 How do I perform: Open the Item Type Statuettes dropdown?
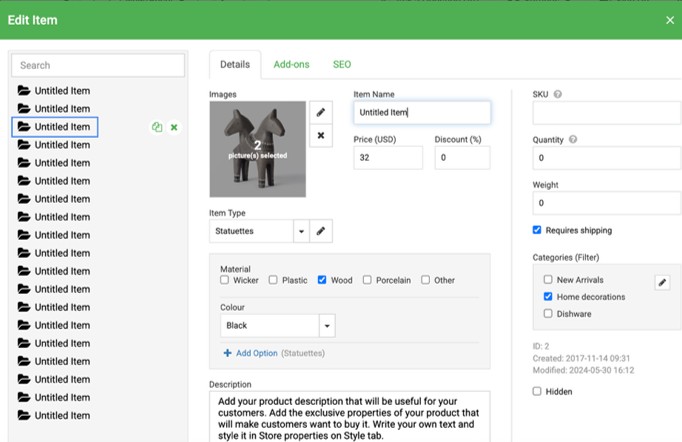(301, 231)
